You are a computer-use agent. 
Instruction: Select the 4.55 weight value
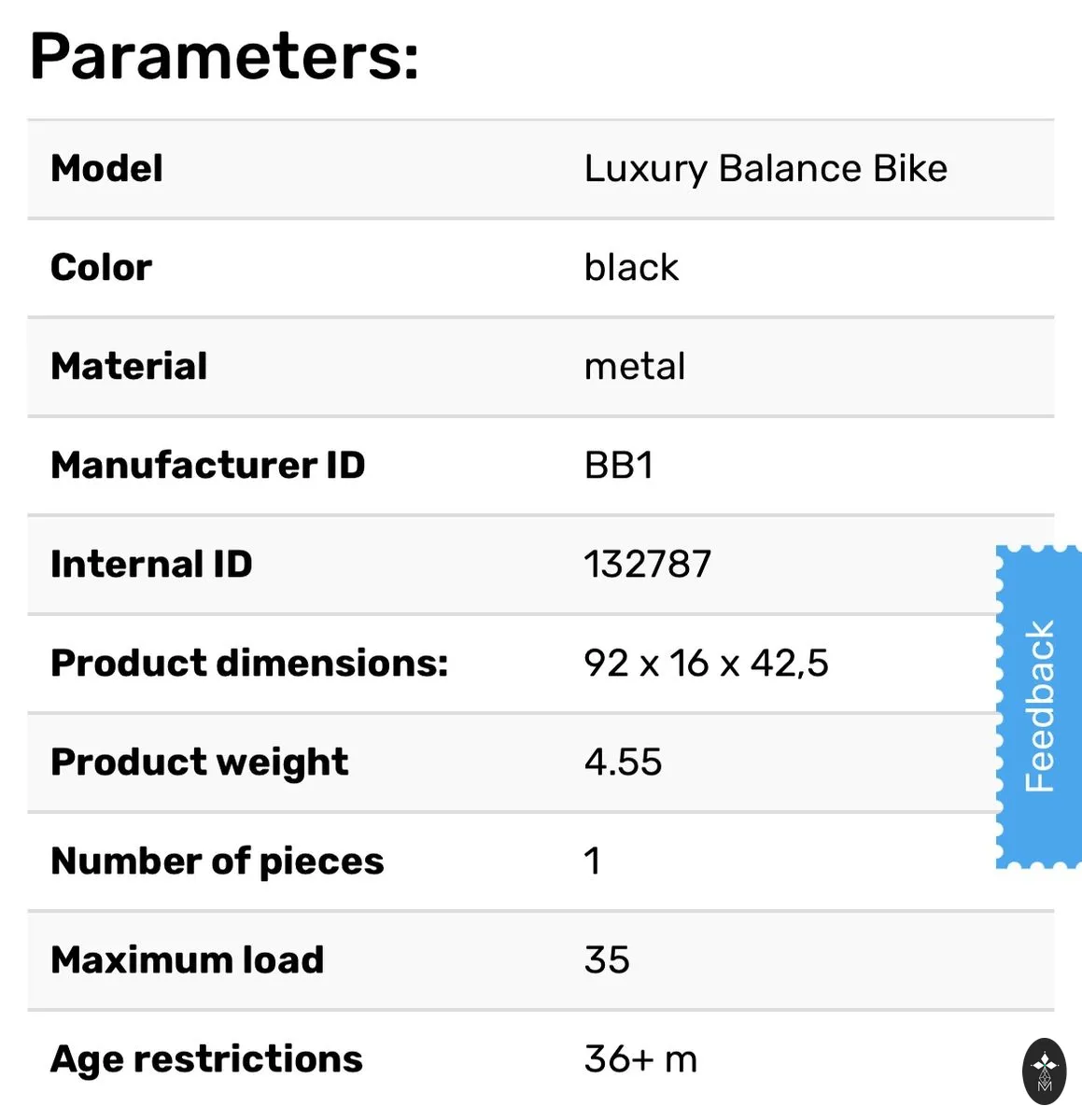(x=624, y=763)
